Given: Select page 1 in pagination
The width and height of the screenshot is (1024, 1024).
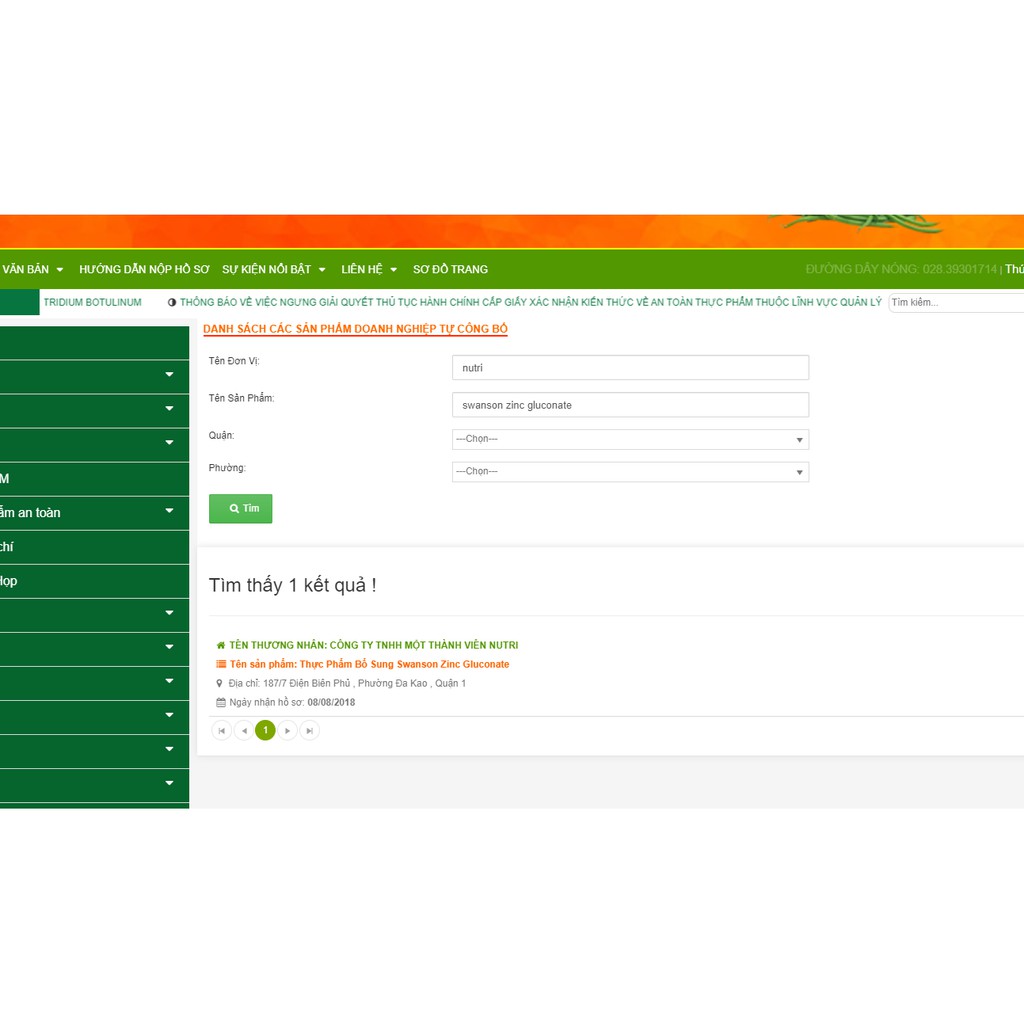Looking at the screenshot, I should pyautogui.click(x=265, y=731).
